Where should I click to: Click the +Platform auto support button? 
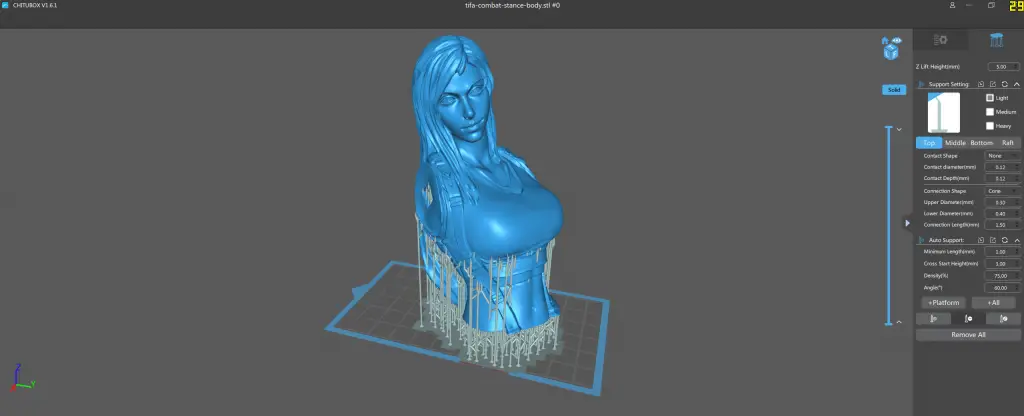tap(943, 303)
